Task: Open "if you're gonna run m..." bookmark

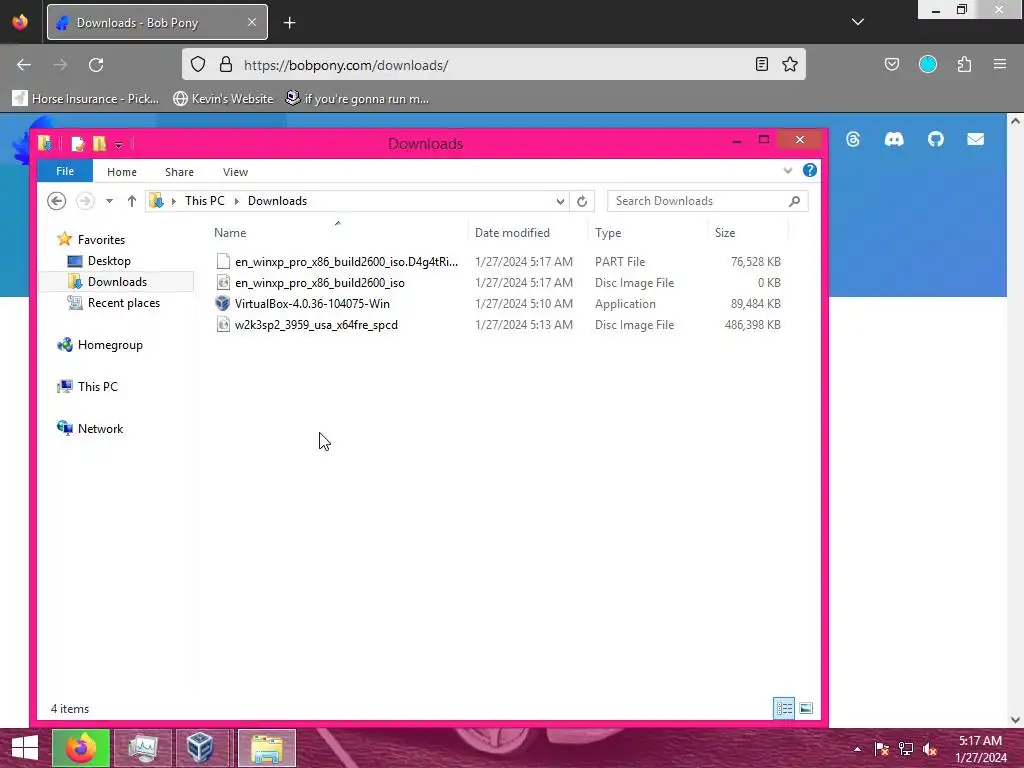Action: tap(357, 99)
